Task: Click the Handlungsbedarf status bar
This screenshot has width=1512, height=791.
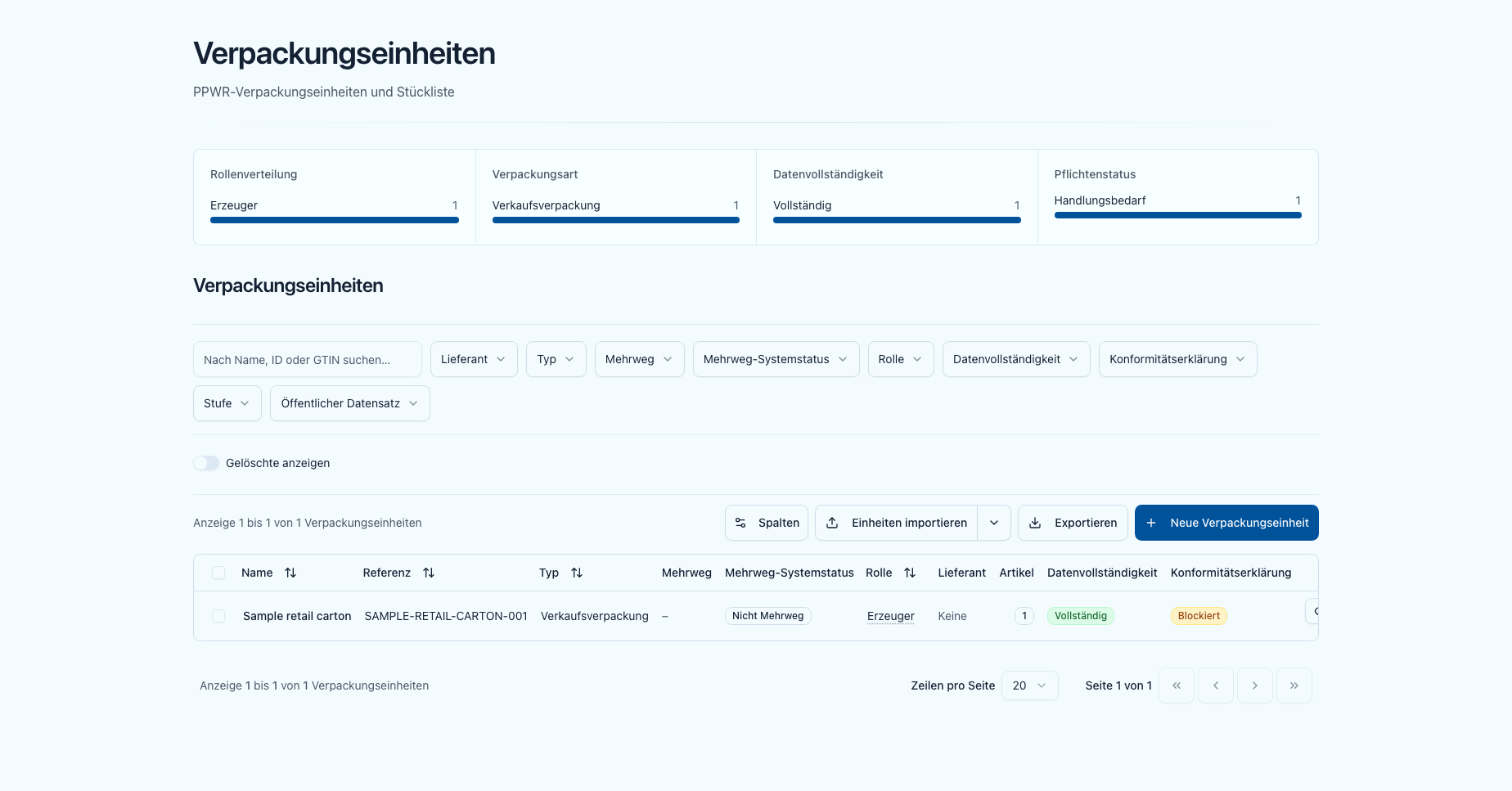Action: (x=1178, y=215)
